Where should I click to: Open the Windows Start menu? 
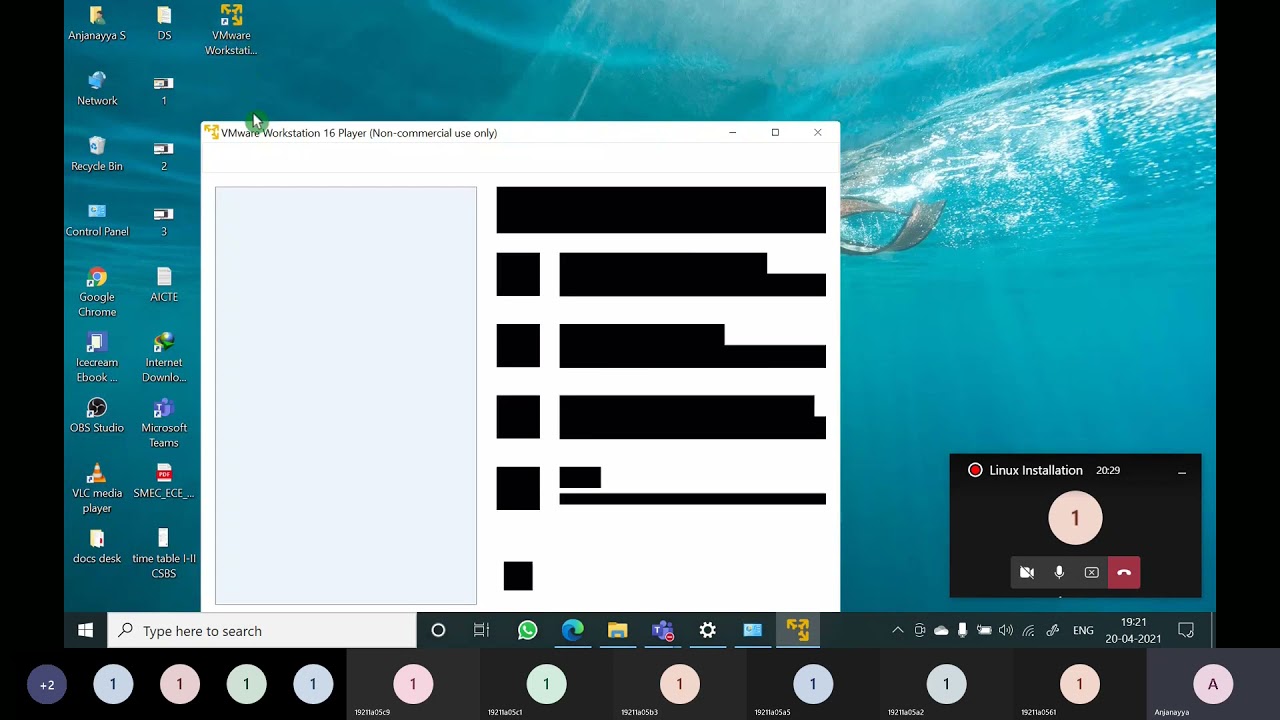[x=86, y=630]
